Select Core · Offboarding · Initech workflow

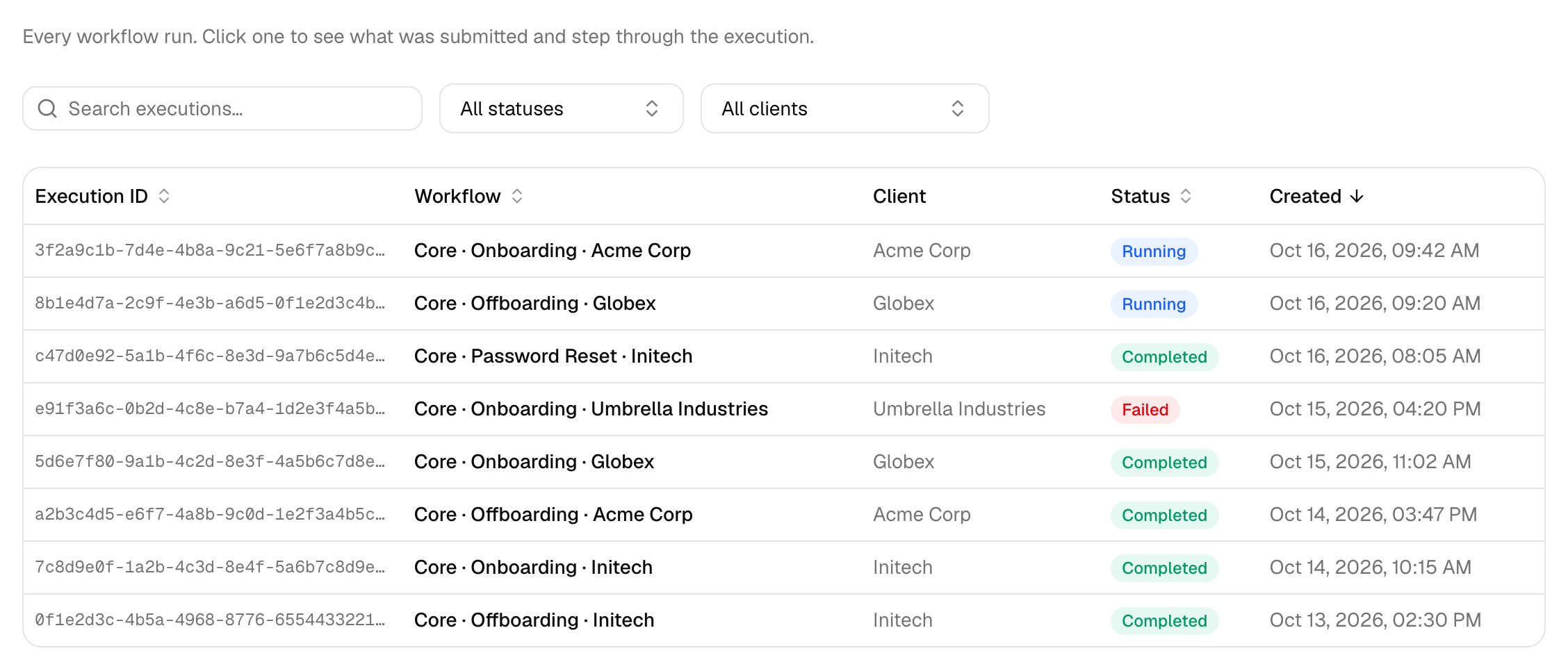pyautogui.click(x=534, y=620)
